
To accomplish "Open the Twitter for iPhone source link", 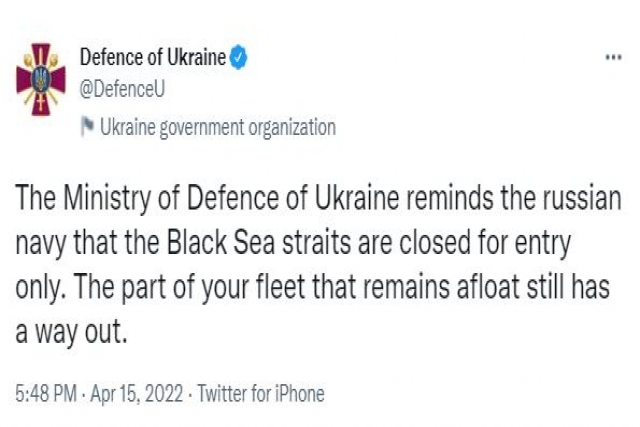I will (261, 394).
